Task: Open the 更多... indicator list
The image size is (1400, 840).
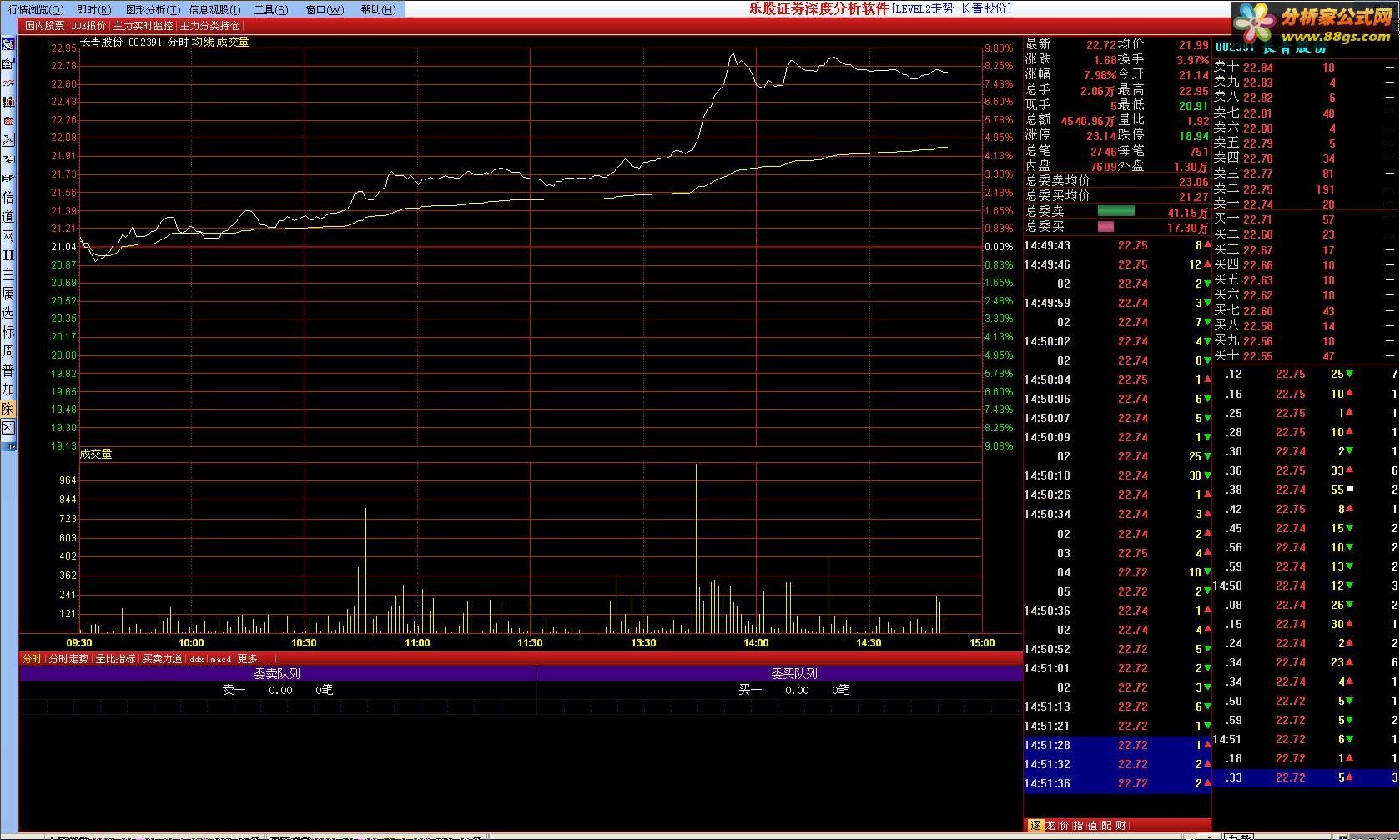Action: pyautogui.click(x=254, y=659)
